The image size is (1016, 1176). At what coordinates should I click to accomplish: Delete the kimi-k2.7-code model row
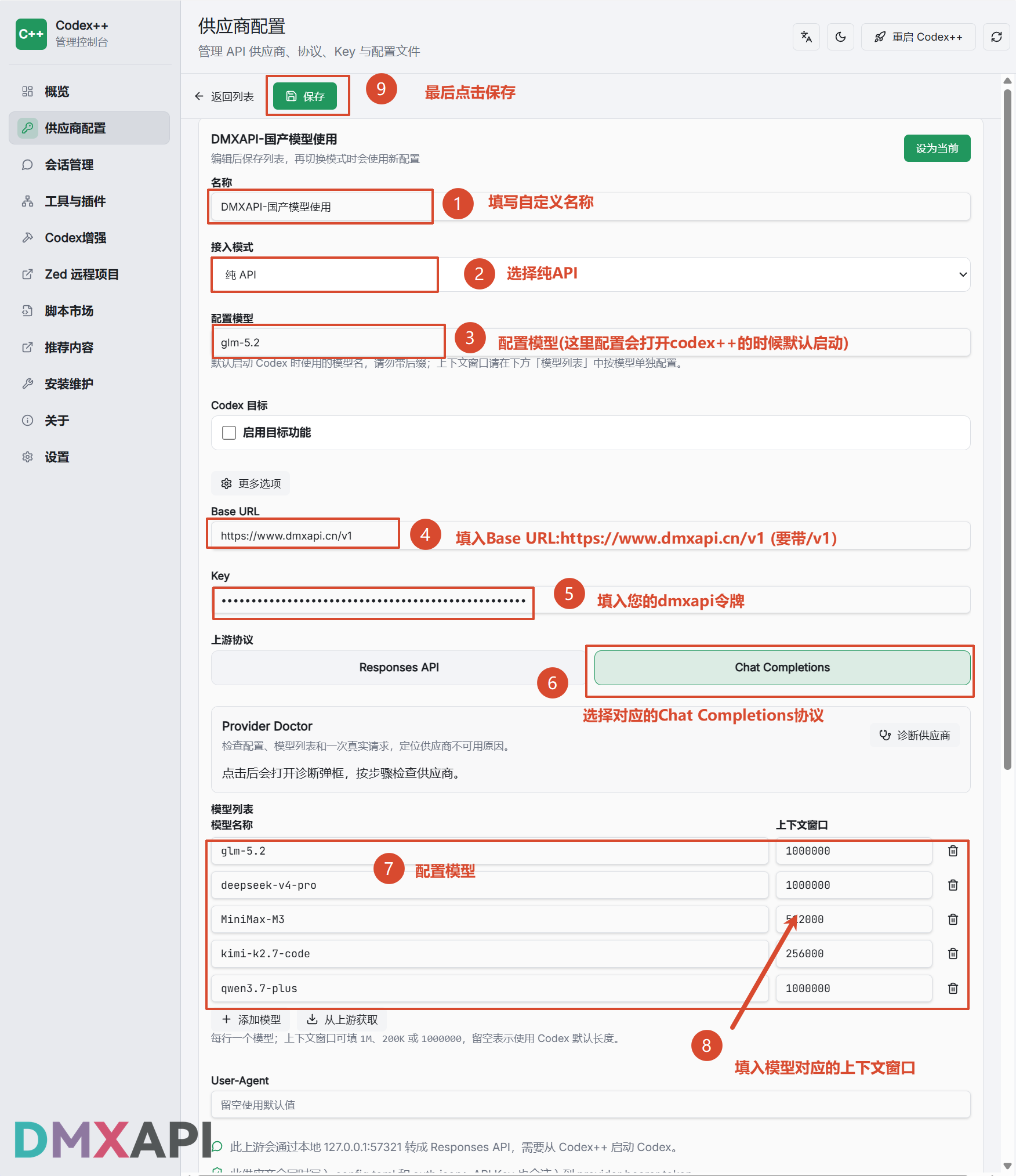tap(953, 954)
